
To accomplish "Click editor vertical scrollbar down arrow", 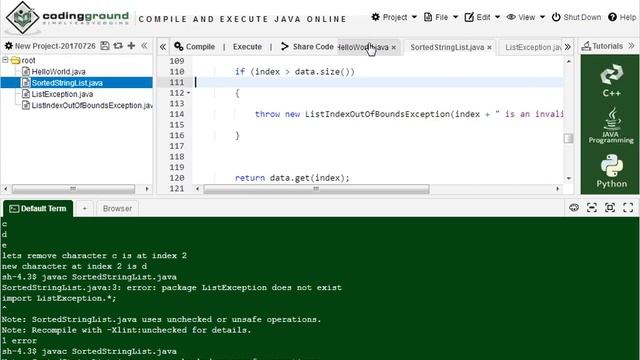I will (x=569, y=178).
